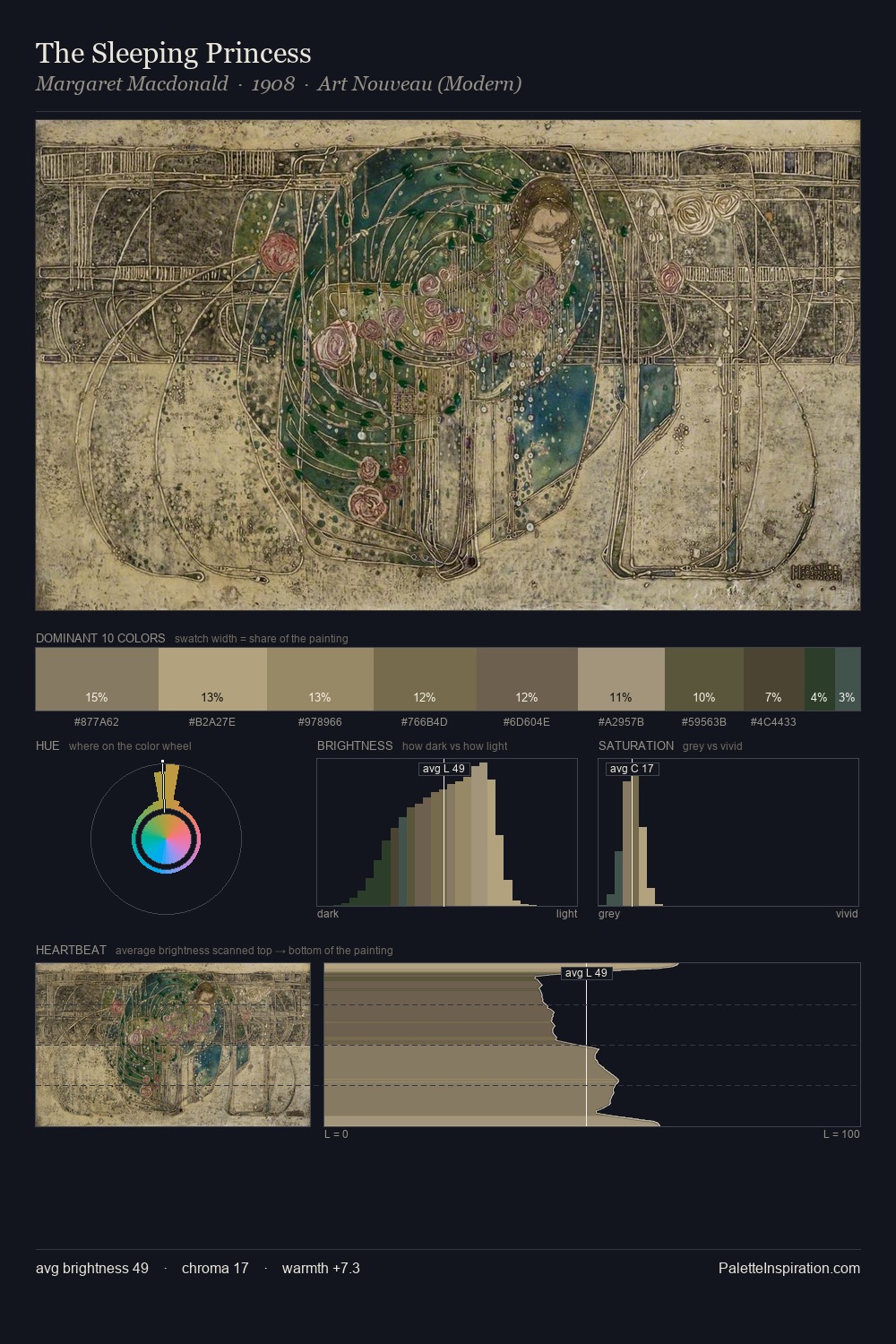Click the title 'The Sleeping Princess'
Image resolution: width=896 pixels, height=1344 pixels.
(174, 54)
